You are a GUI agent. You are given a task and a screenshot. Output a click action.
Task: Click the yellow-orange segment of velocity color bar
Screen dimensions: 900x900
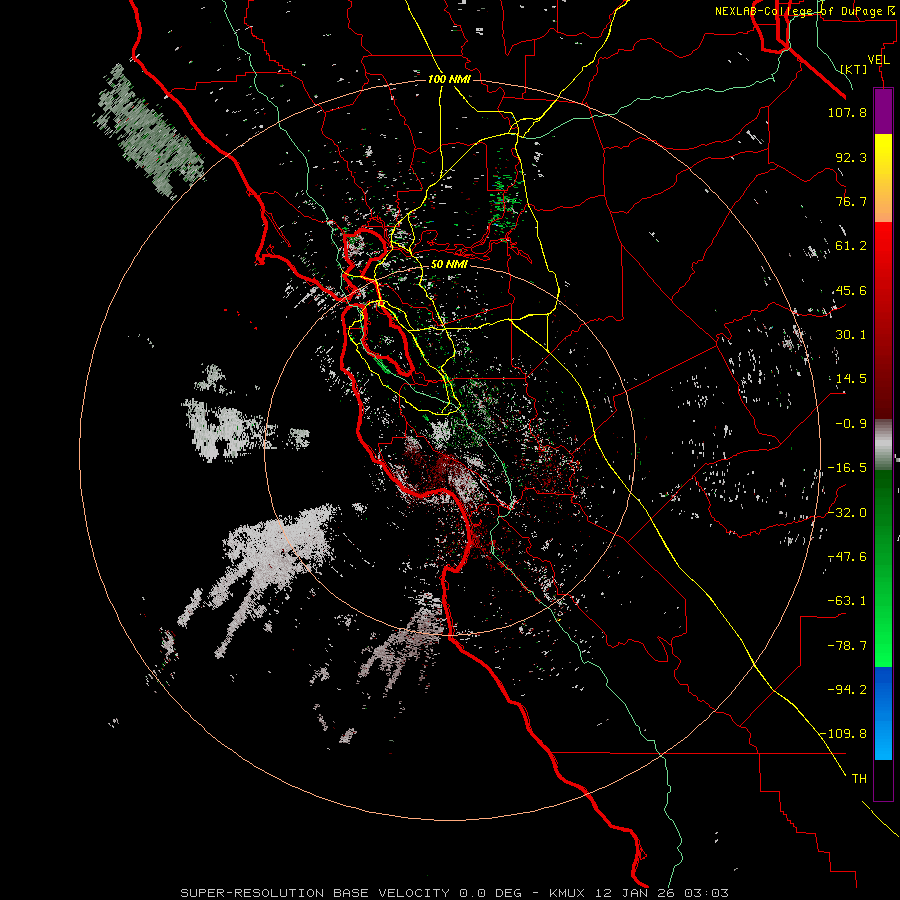(883, 178)
